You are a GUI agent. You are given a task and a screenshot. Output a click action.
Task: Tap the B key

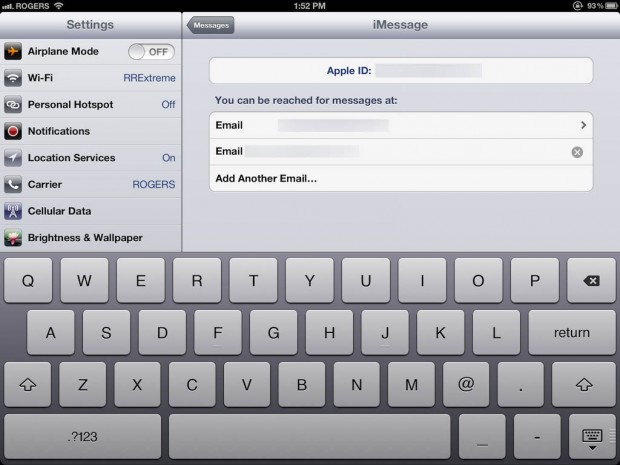coord(302,384)
